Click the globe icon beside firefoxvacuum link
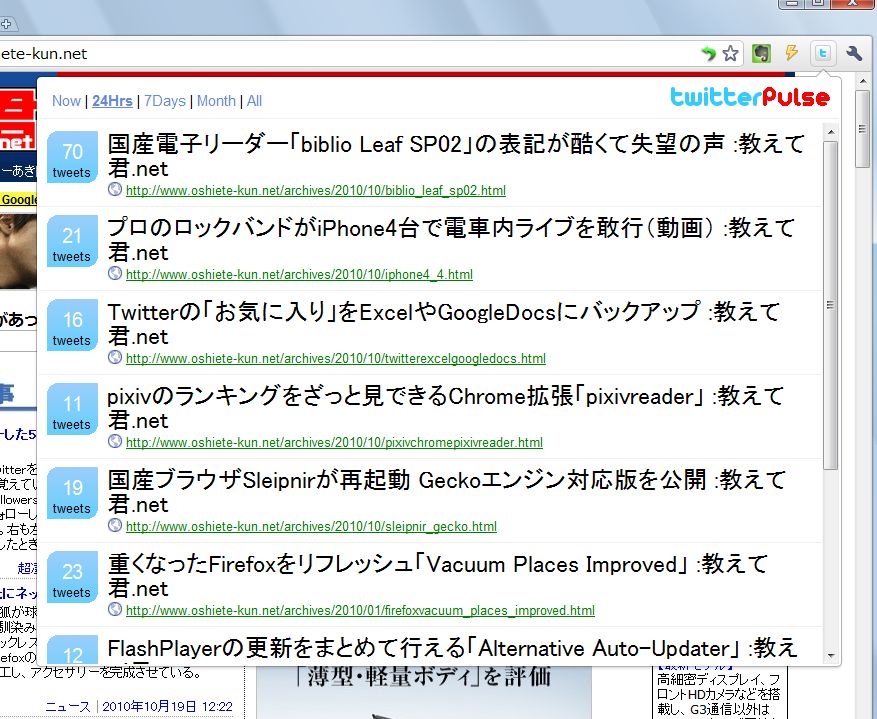Screen dimensions: 877x719 pyautogui.click(x=115, y=609)
